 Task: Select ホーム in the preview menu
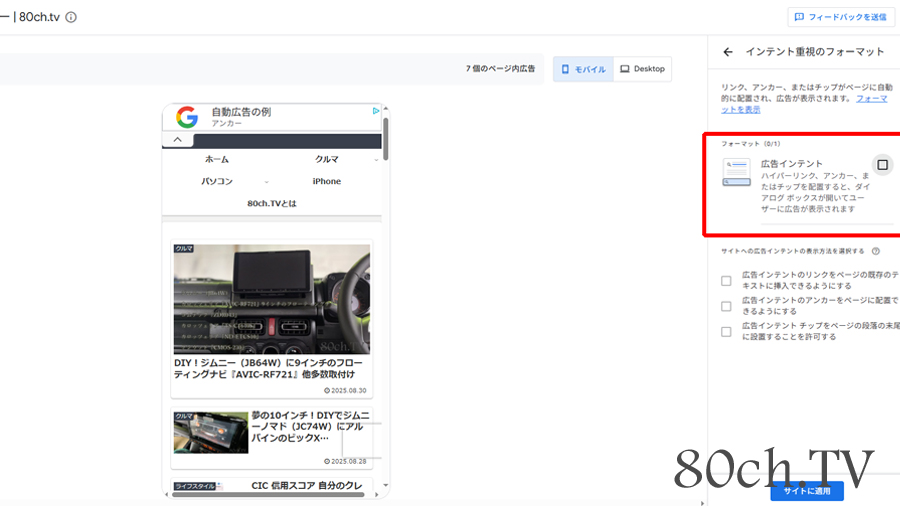tap(217, 159)
